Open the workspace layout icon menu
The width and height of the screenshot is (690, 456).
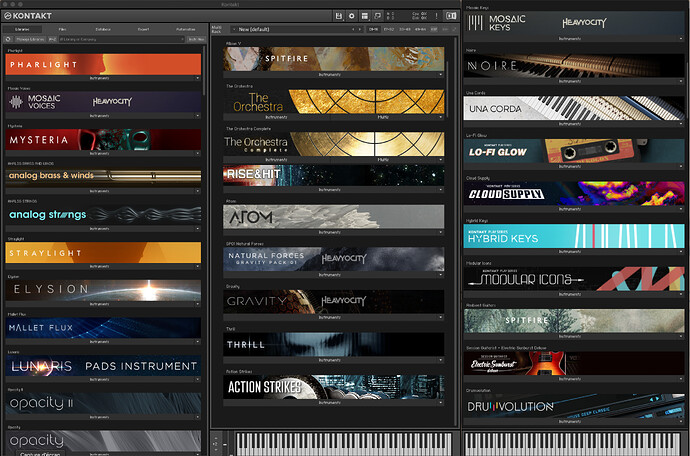point(365,16)
